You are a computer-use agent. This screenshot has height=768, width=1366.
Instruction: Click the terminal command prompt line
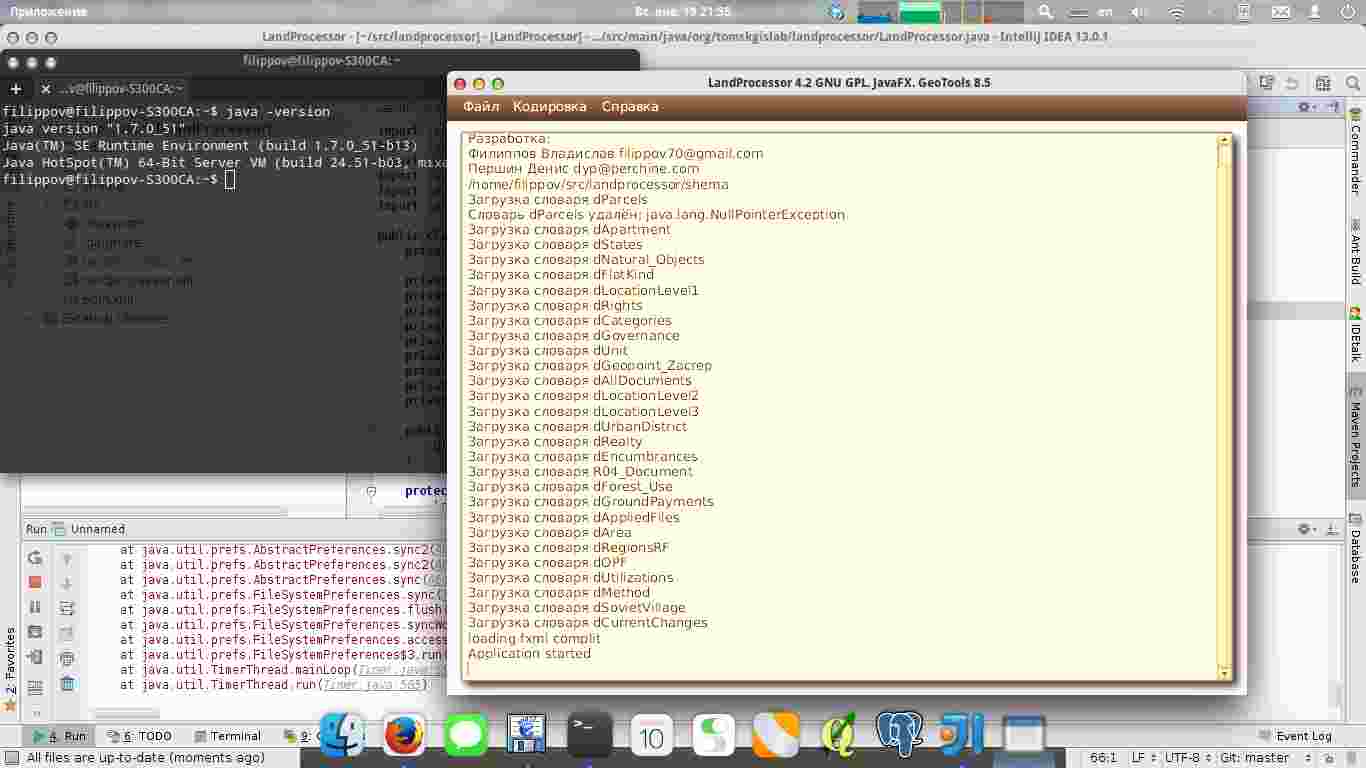coord(118,180)
